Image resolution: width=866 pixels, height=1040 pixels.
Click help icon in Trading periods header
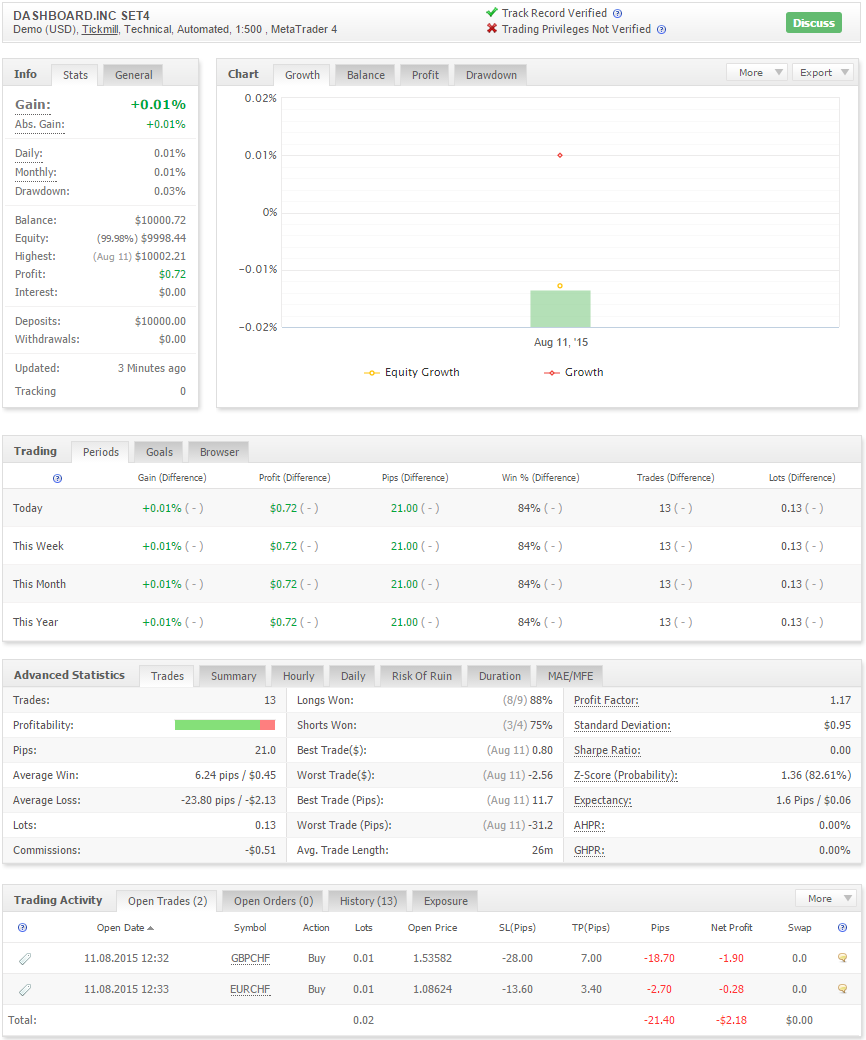pyautogui.click(x=57, y=478)
